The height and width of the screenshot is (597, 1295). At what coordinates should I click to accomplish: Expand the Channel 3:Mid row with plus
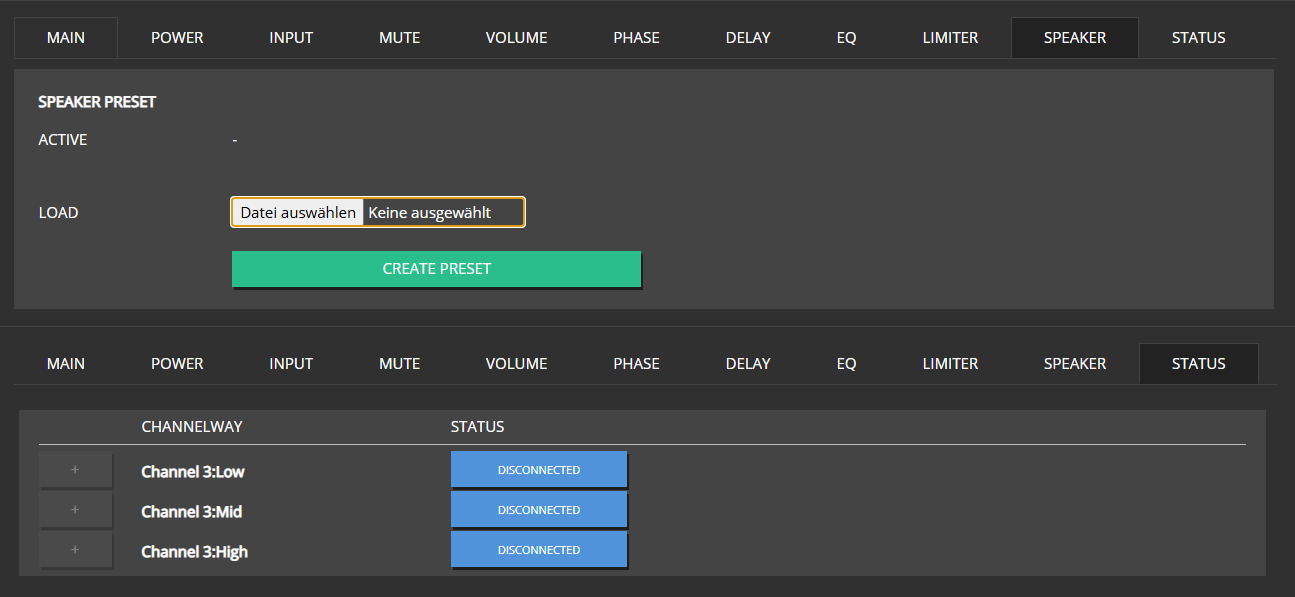tap(75, 510)
